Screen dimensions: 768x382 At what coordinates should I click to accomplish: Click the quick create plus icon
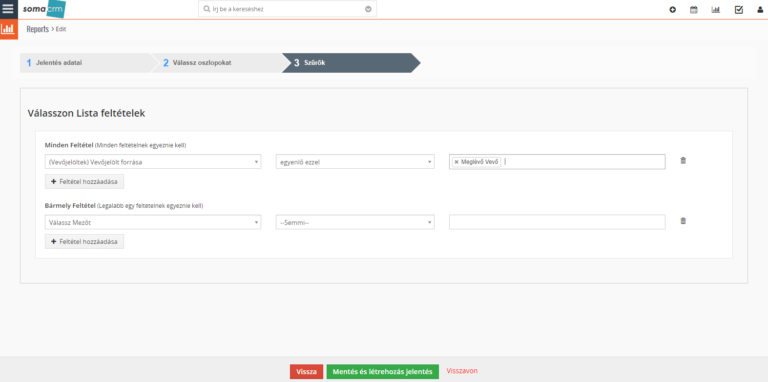(x=672, y=9)
